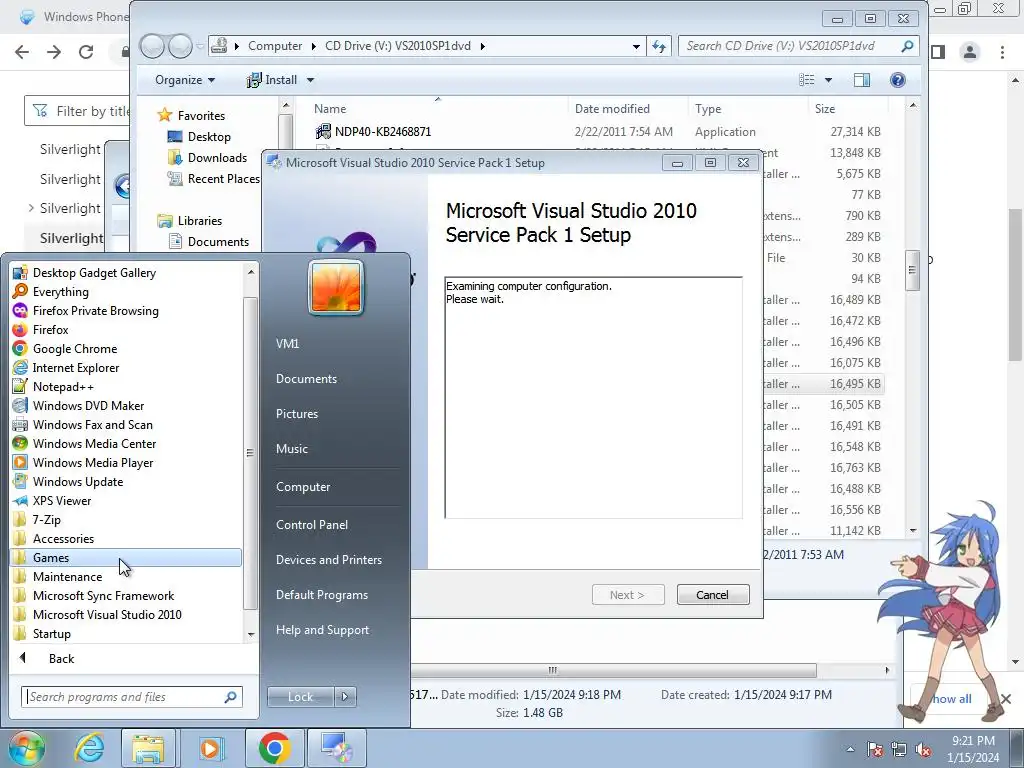Expand the 7-Zip folder
Viewport: 1024px width, 768px height.
[x=46, y=519]
